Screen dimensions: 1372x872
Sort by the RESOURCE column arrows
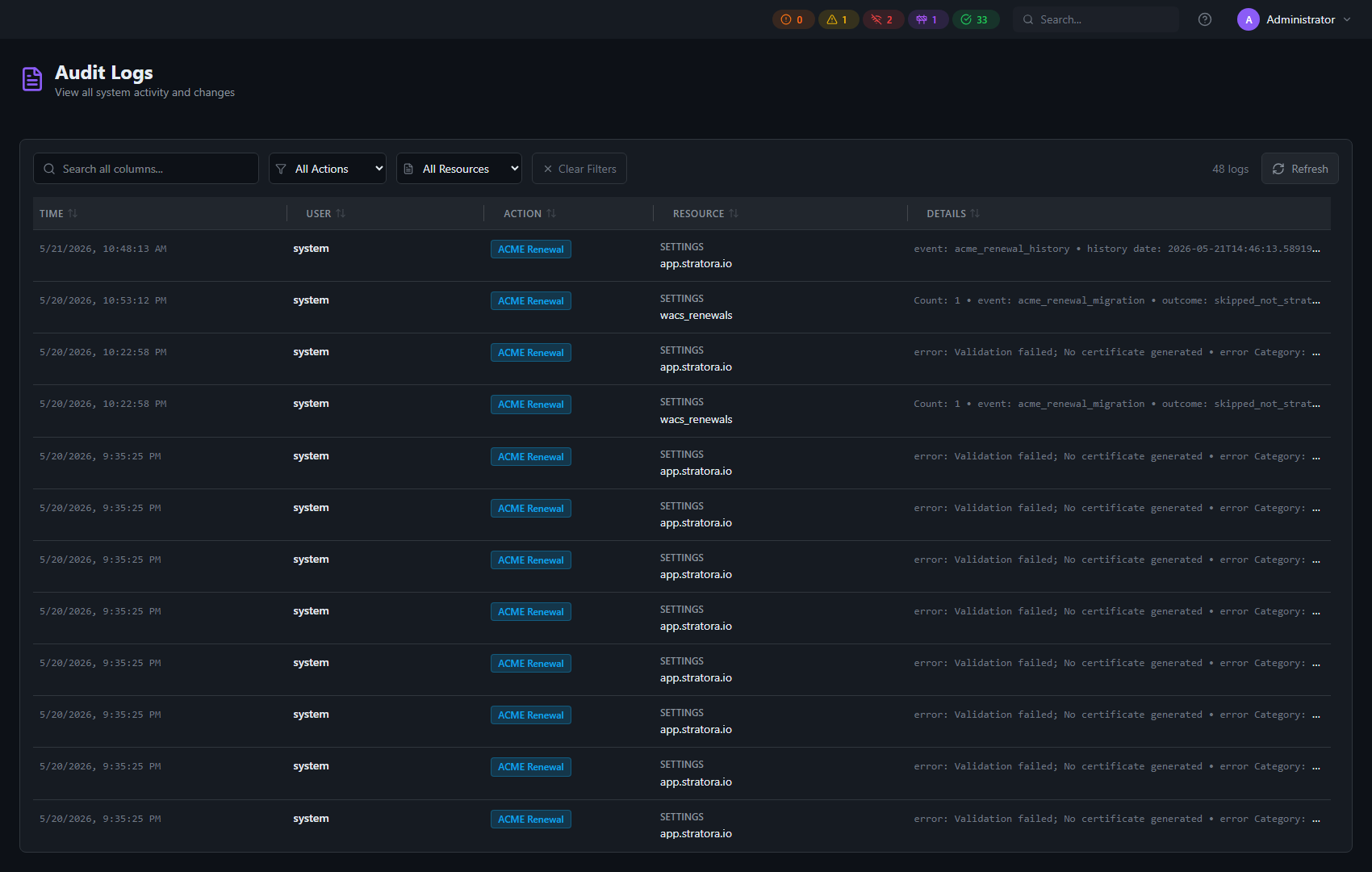point(734,213)
